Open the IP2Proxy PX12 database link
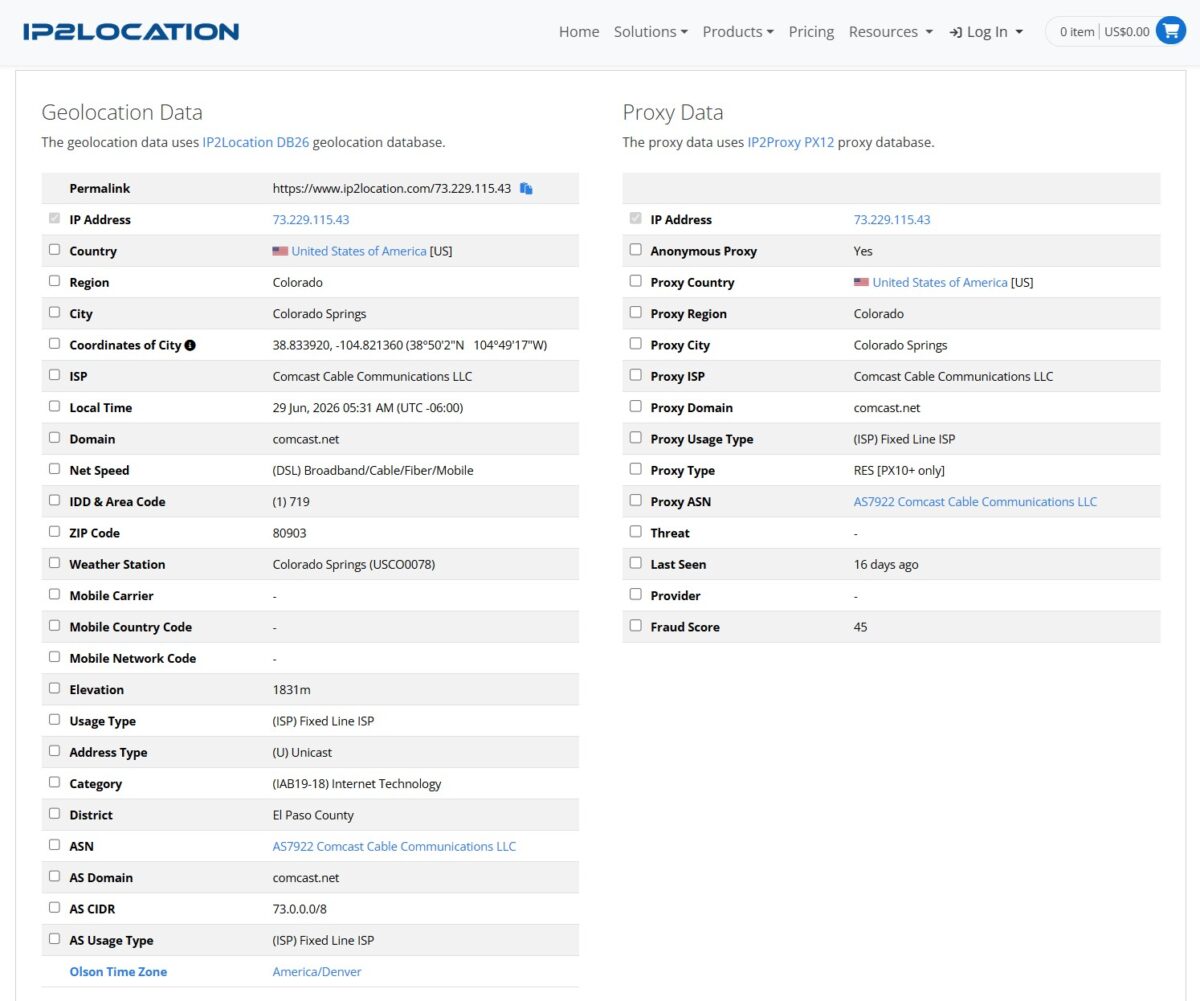Viewport: 1200px width, 1001px height. (791, 142)
